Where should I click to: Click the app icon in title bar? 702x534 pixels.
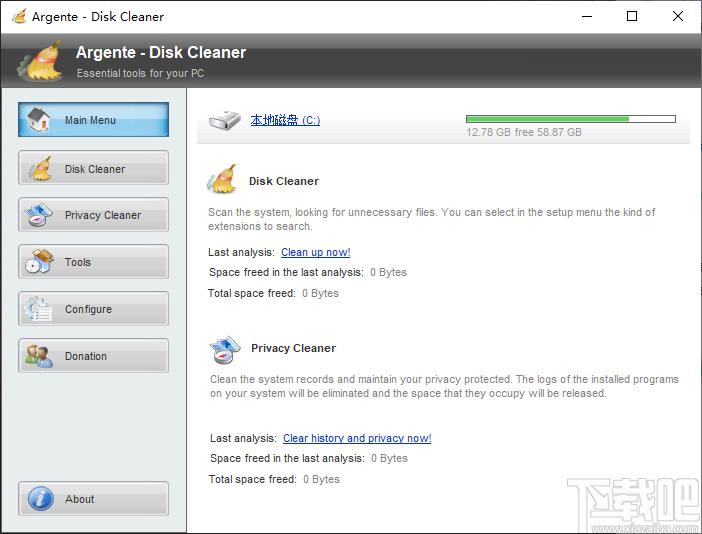pyautogui.click(x=19, y=17)
